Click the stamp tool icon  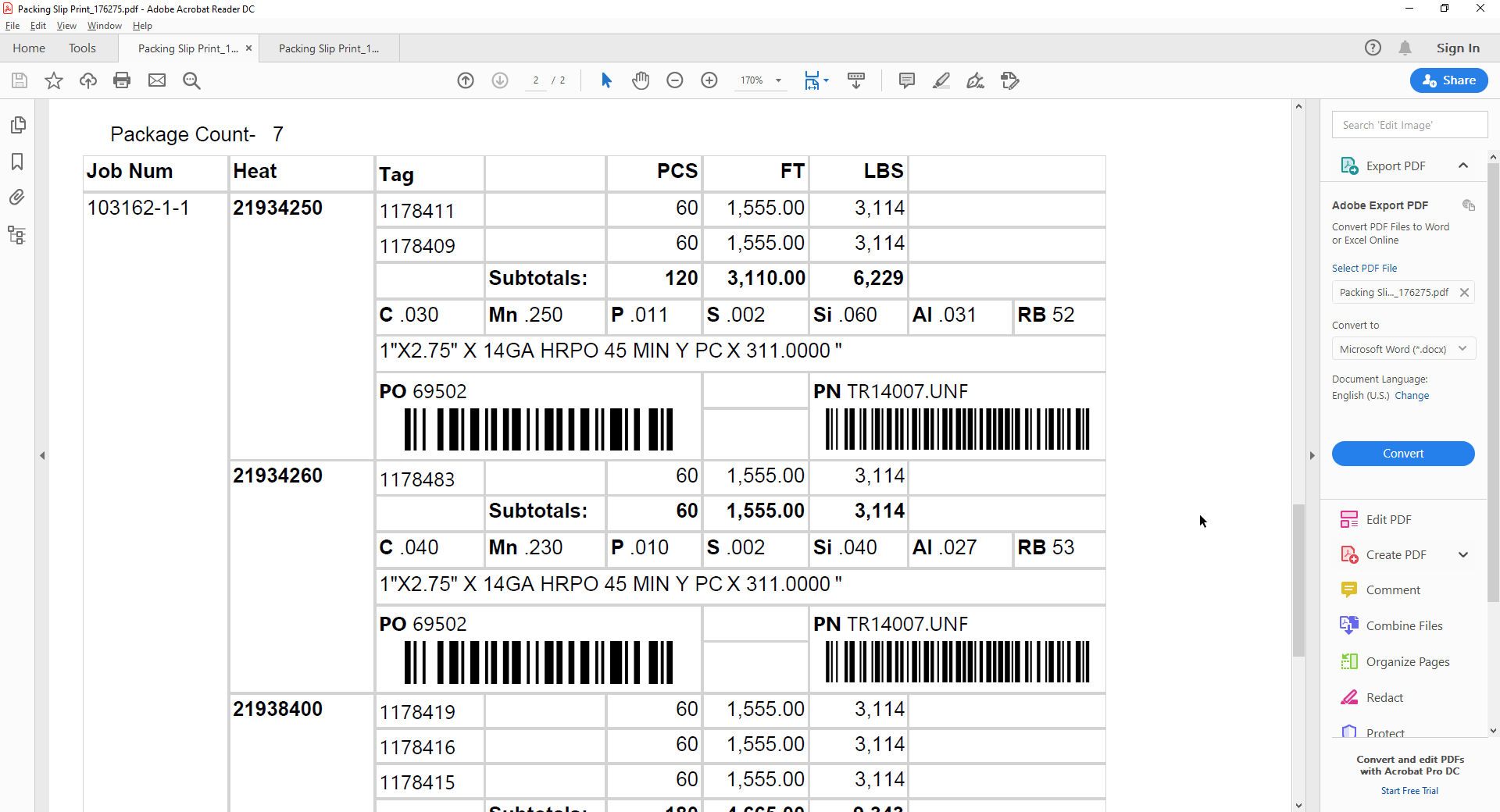[1010, 80]
